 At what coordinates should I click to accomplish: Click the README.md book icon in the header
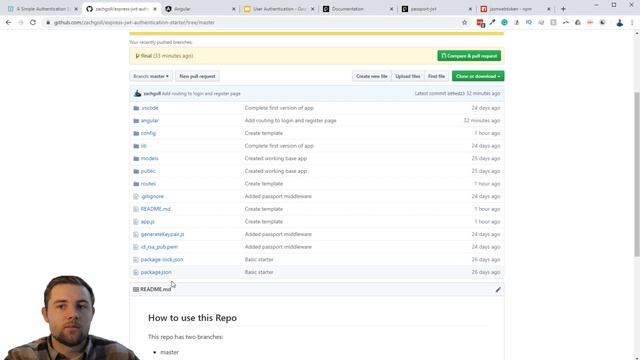[136, 289]
